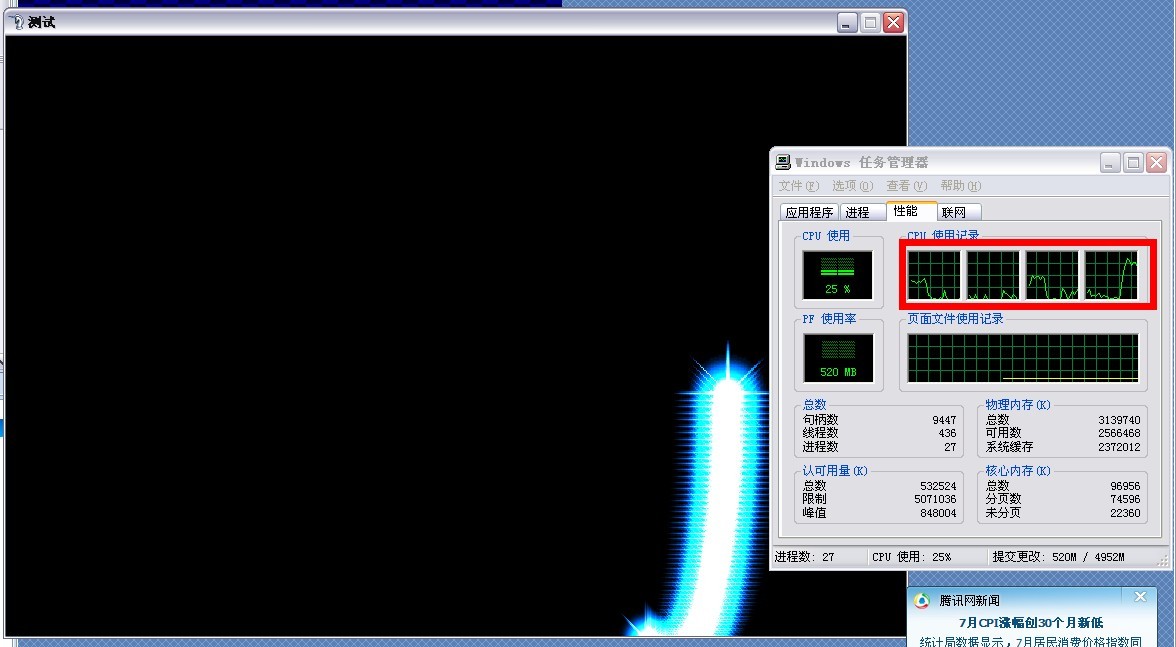Click the 句柄数 value 9447
The height and width of the screenshot is (647, 1176).
(944, 420)
